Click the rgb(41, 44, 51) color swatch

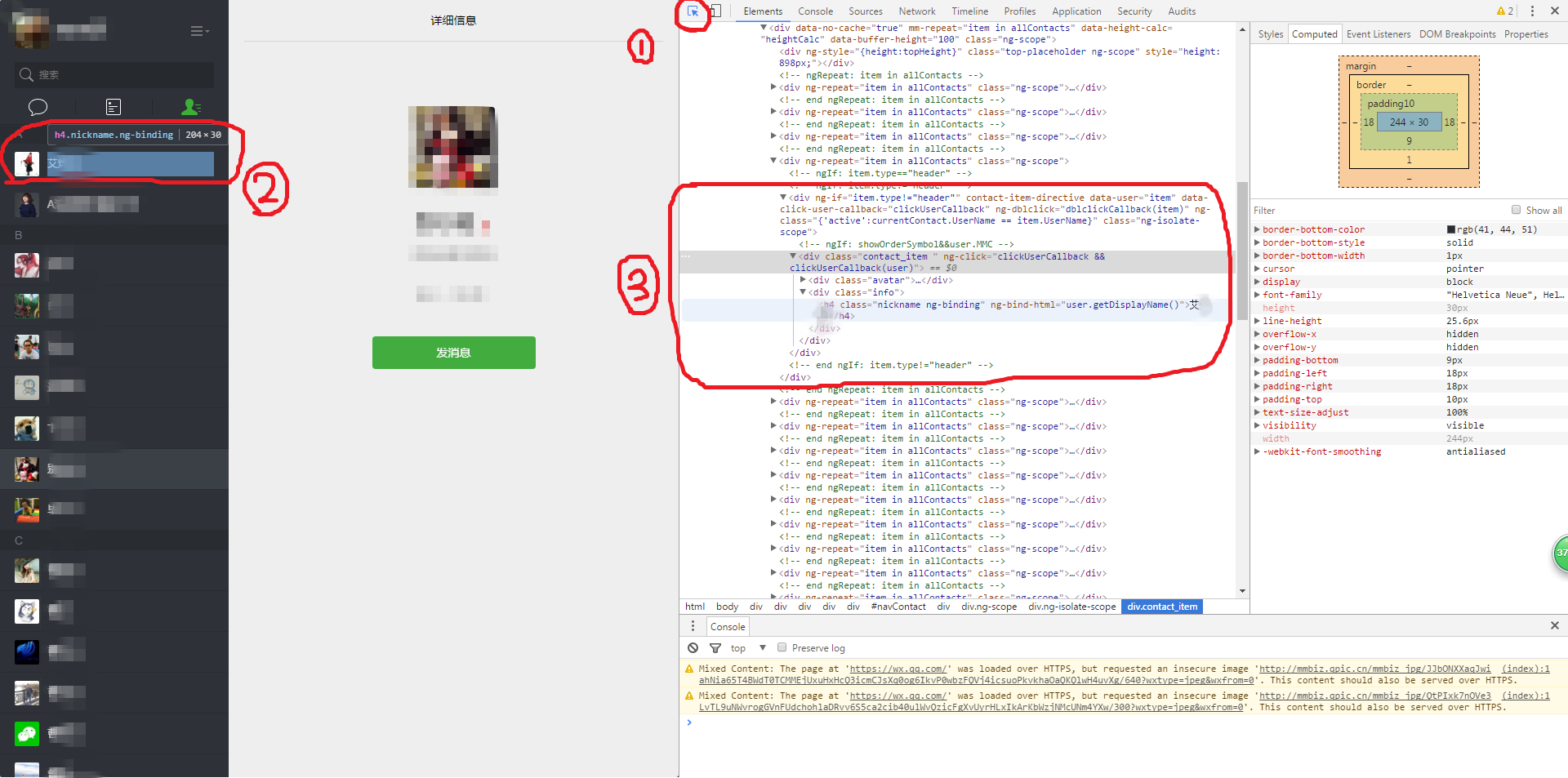pos(1451,230)
